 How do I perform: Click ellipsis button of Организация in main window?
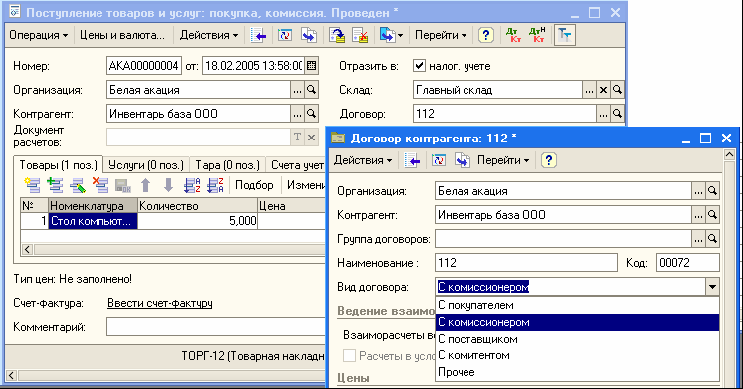coord(297,90)
